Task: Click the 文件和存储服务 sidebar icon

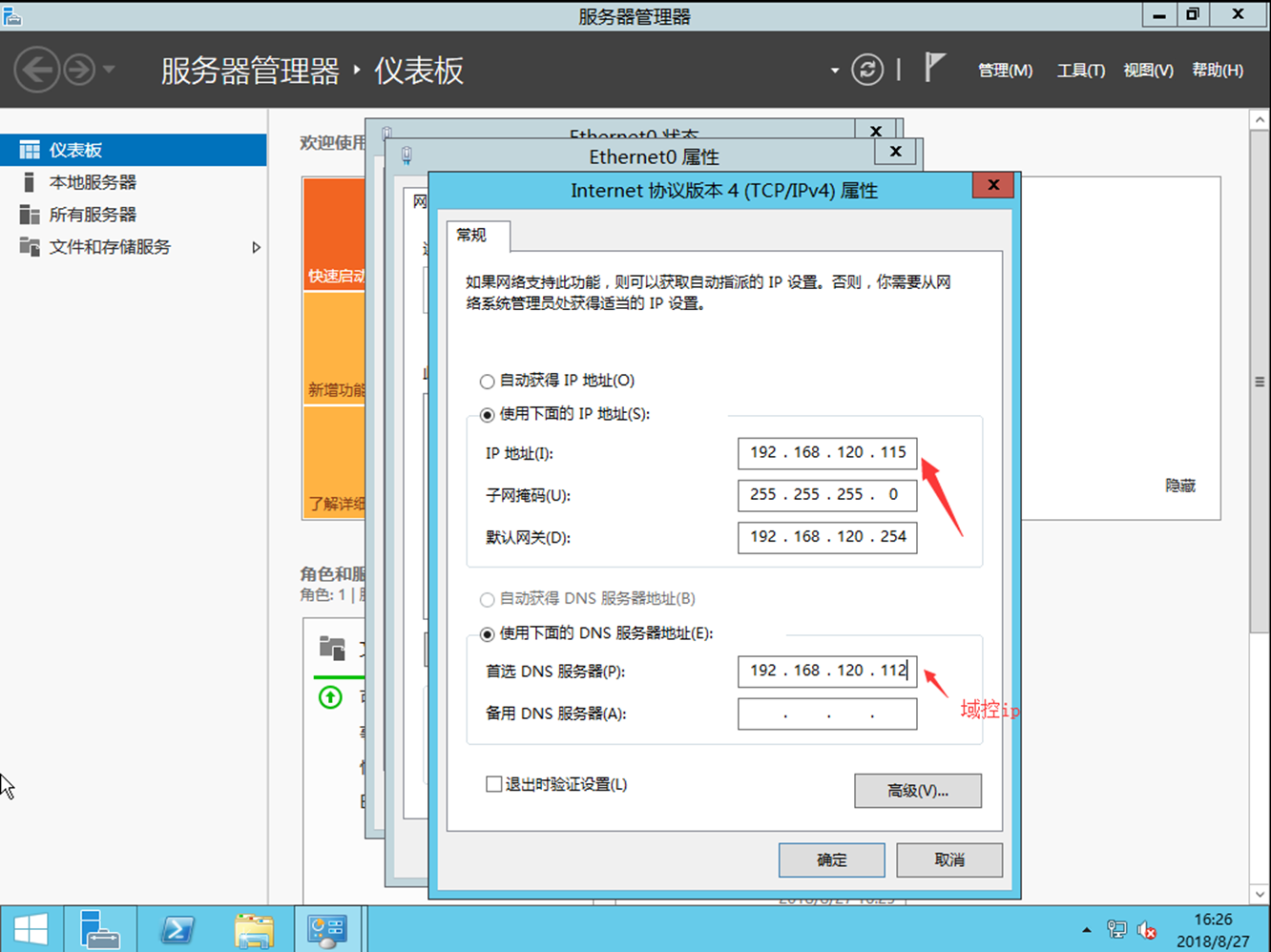Action: click(30, 247)
